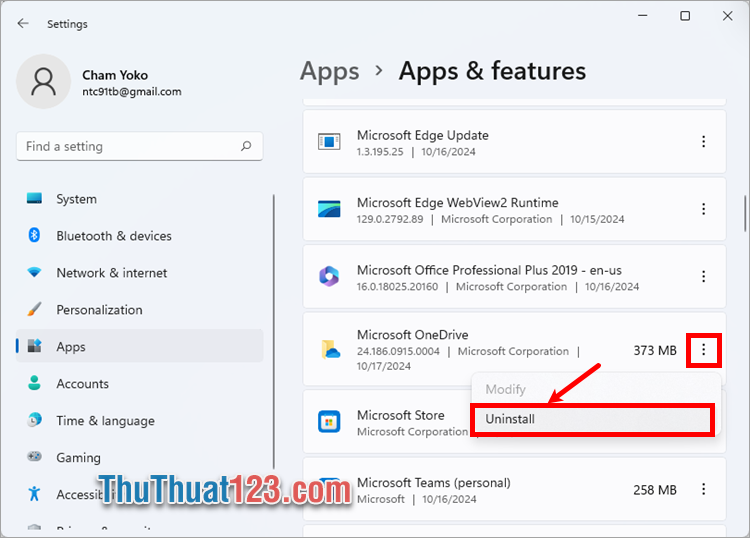Click the search magnifier icon
The image size is (750, 538).
coord(246,146)
